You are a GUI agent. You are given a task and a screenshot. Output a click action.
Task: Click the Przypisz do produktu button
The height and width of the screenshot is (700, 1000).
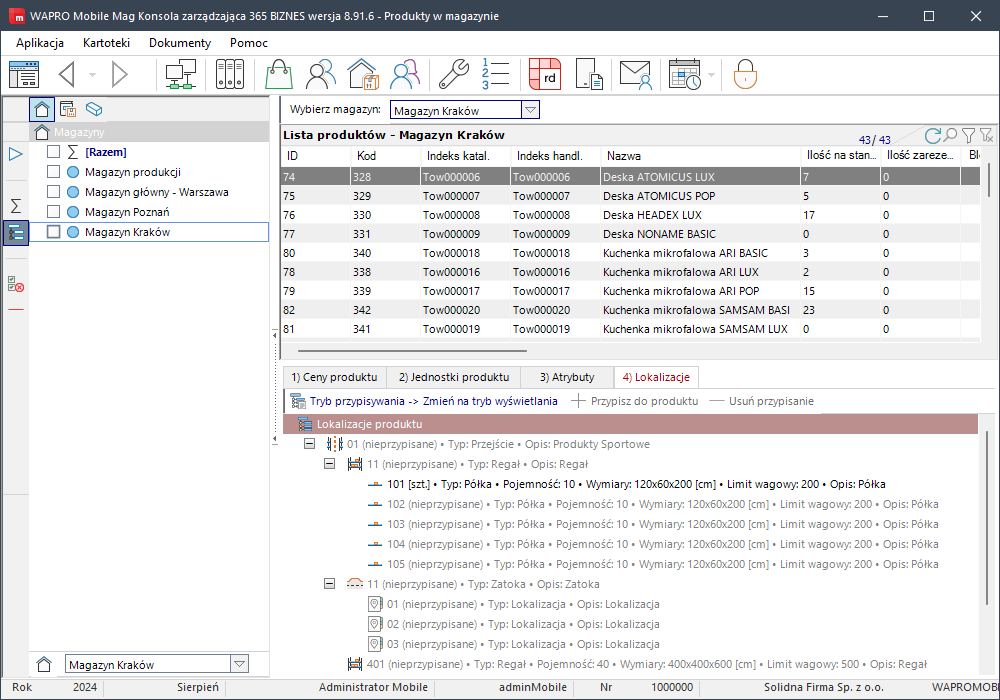(635, 401)
